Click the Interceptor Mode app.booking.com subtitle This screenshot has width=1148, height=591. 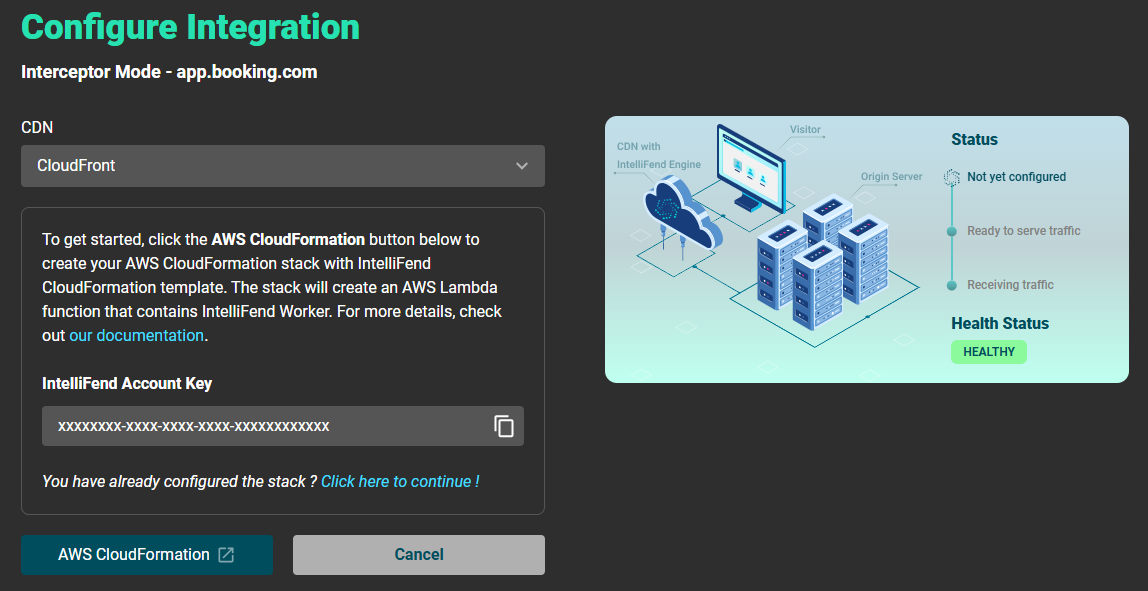(169, 72)
